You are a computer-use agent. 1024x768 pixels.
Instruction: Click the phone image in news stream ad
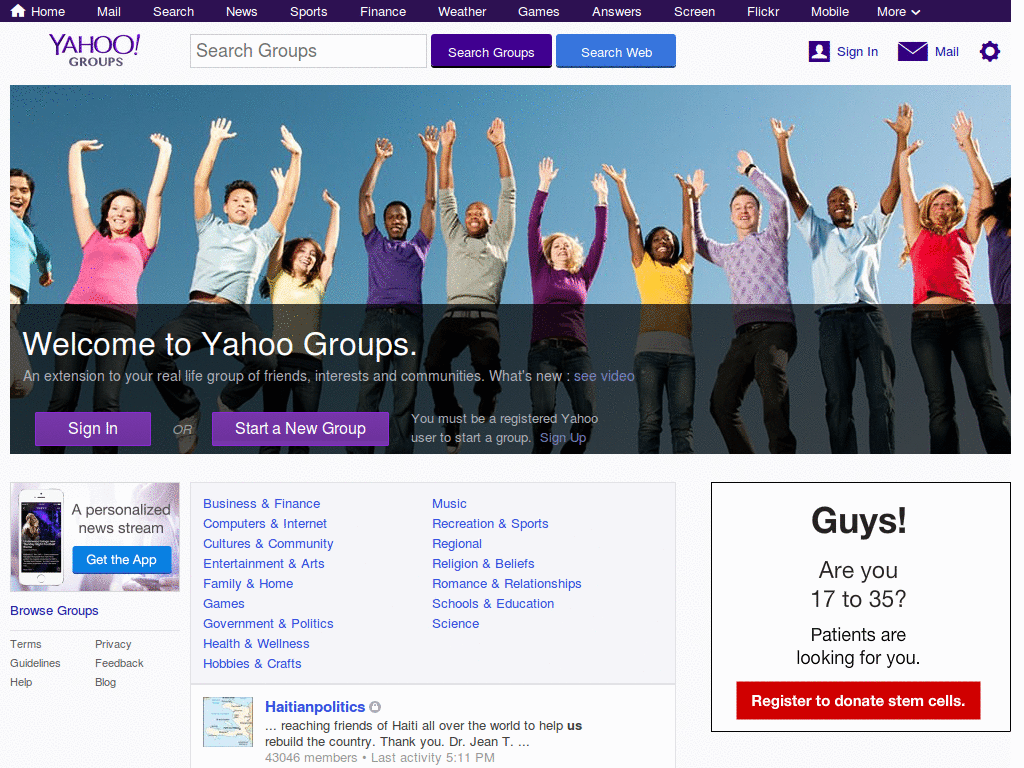click(40, 536)
